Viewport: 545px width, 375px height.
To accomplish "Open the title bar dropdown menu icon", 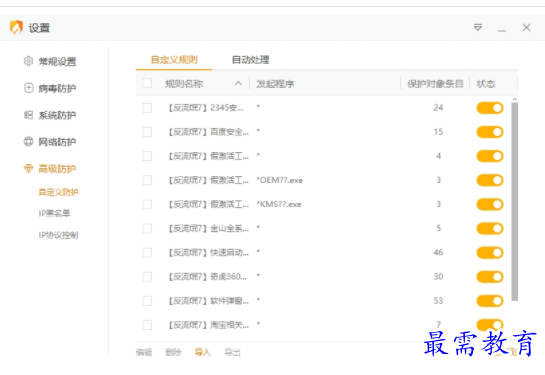I will click(478, 27).
